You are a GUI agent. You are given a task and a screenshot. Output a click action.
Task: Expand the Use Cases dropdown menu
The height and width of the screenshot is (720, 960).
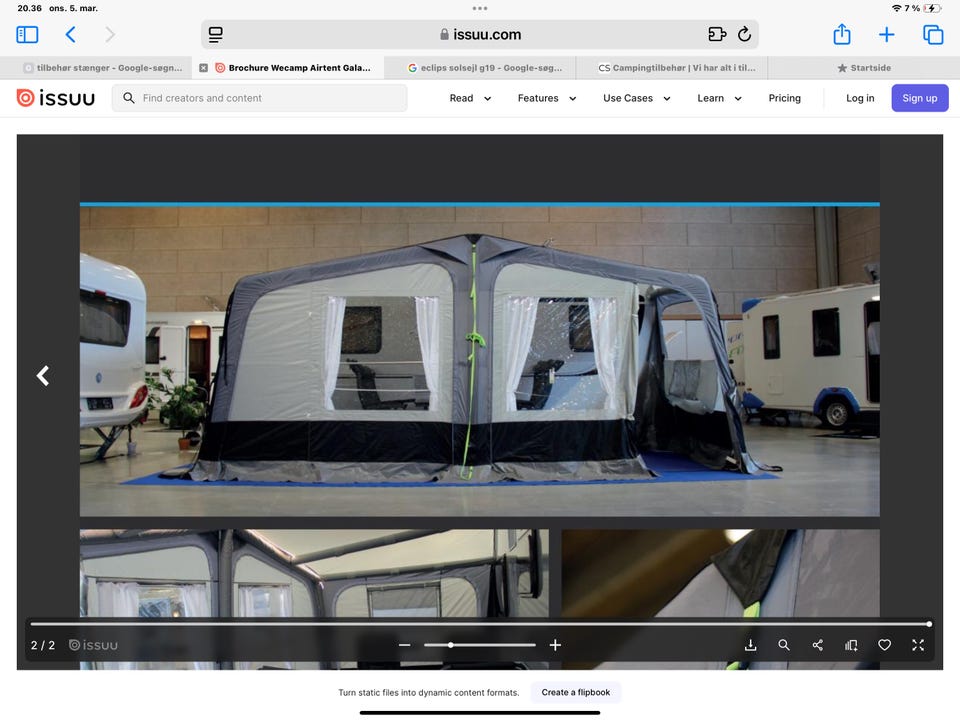(x=637, y=98)
